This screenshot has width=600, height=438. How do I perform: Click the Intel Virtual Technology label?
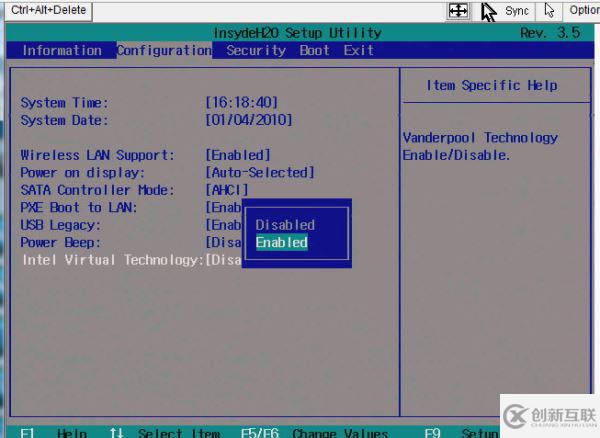[113, 260]
